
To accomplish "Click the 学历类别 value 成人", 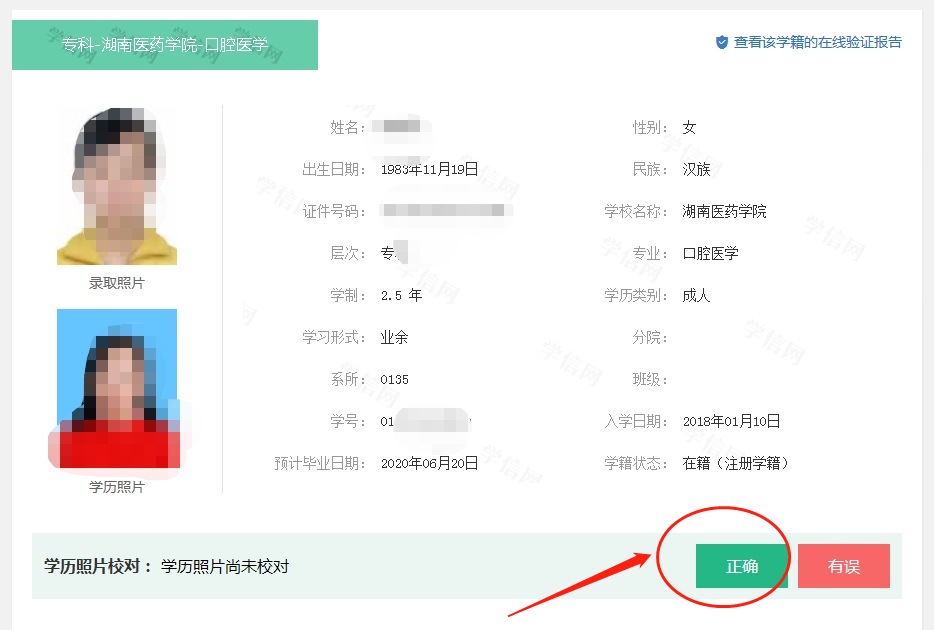I will coord(696,295).
